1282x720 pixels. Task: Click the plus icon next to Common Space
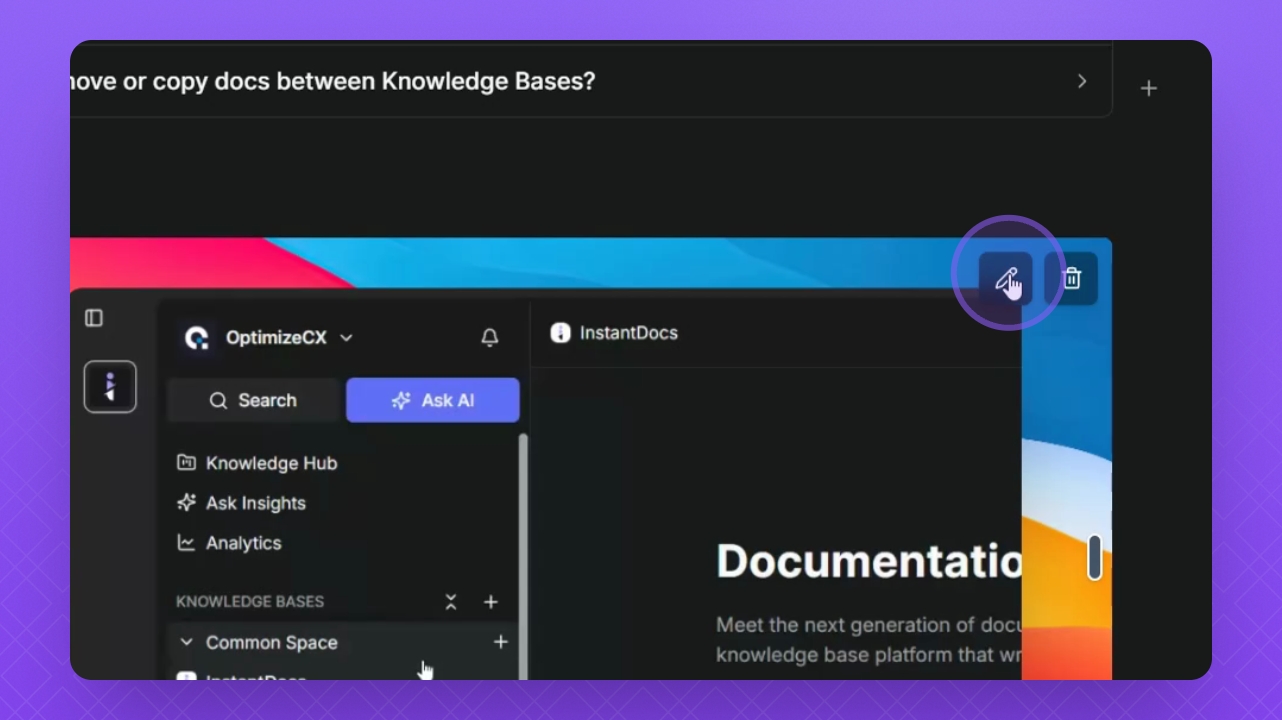pos(501,642)
